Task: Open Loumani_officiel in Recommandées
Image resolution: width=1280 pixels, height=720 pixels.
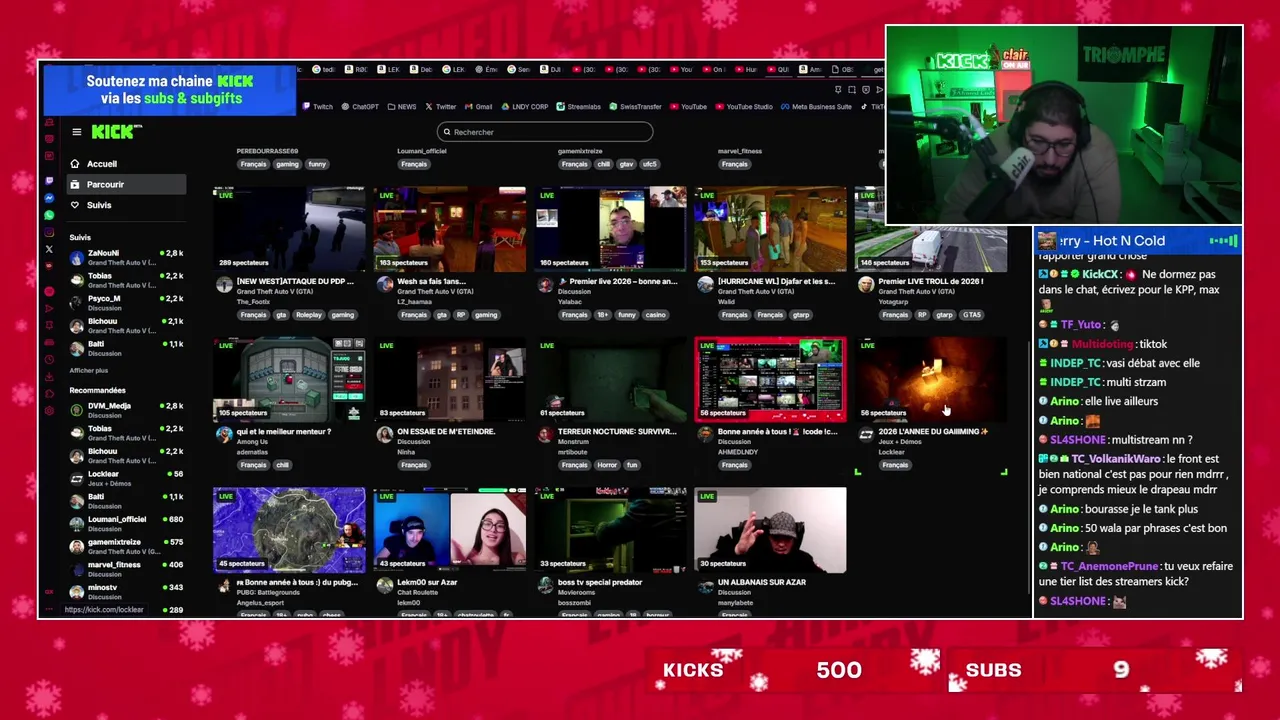Action: (x=127, y=524)
